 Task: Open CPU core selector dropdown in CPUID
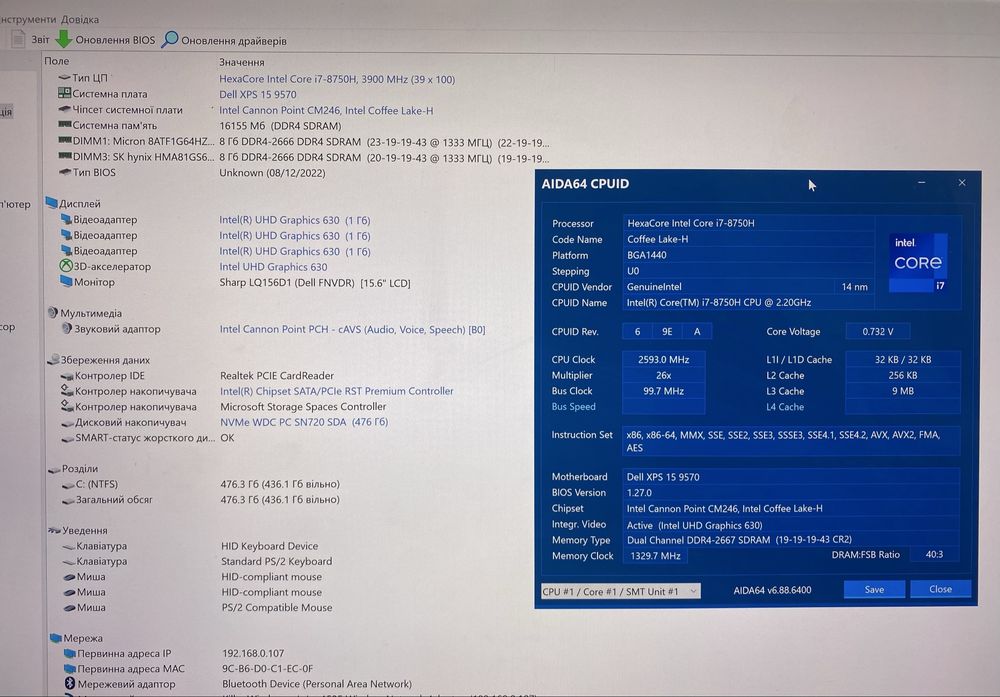coord(621,591)
